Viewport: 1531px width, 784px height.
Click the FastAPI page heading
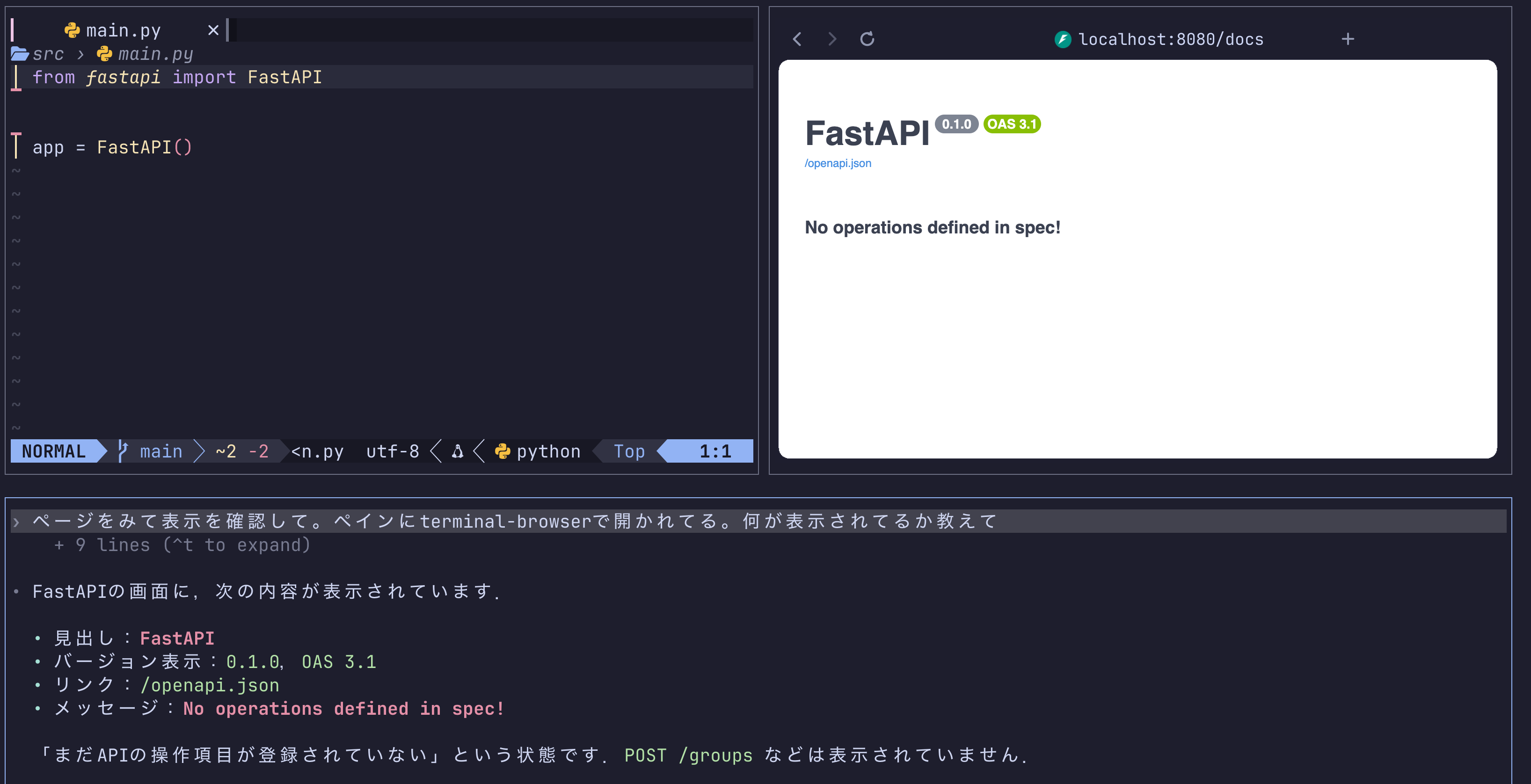[867, 133]
